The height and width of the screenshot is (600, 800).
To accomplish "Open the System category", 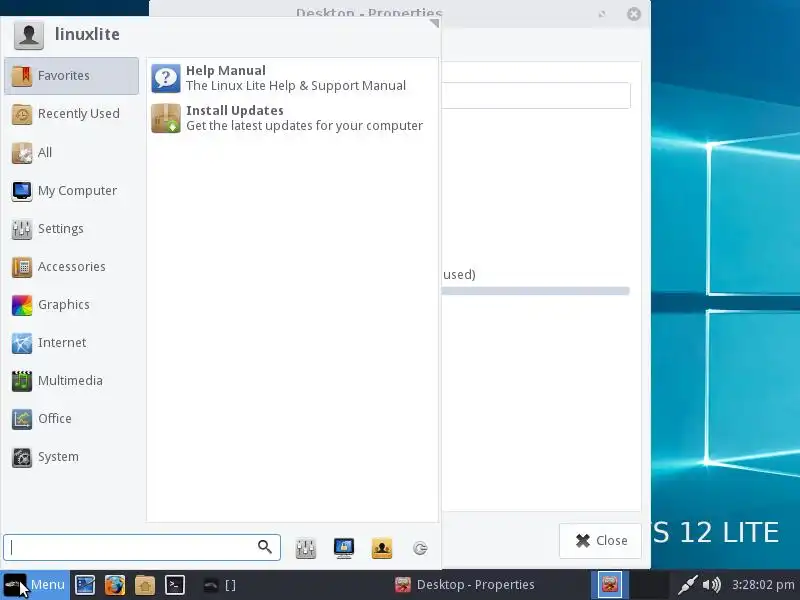I will 71,457.
